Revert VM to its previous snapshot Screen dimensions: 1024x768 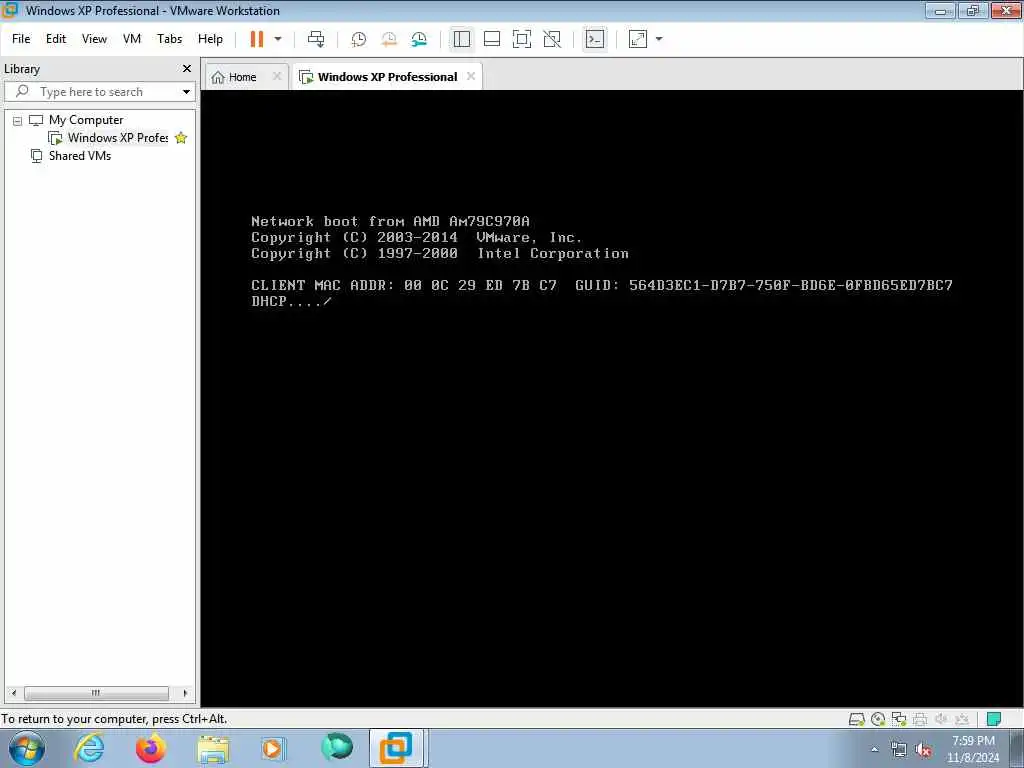(x=389, y=39)
